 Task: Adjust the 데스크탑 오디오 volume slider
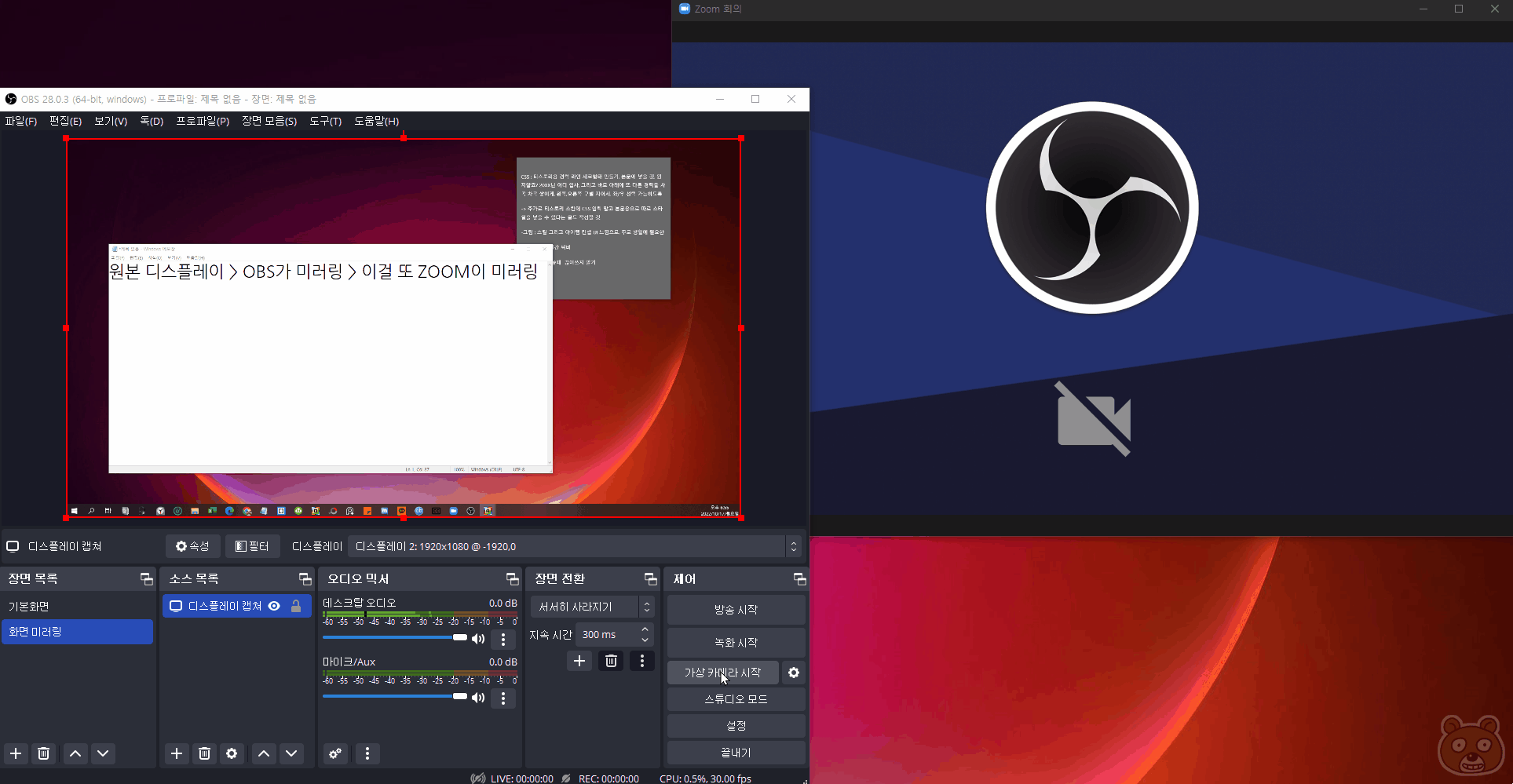[x=395, y=637]
